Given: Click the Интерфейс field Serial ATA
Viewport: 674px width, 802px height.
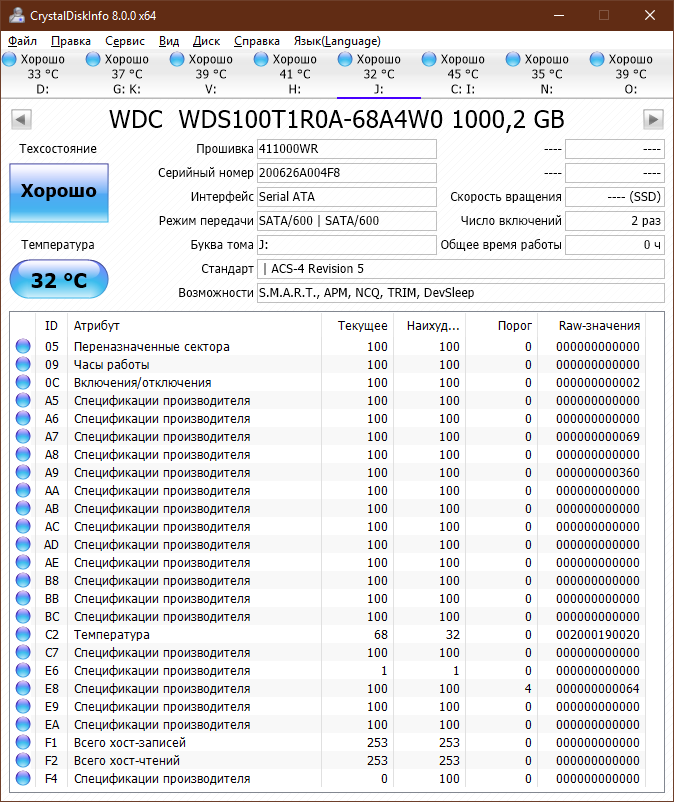Looking at the screenshot, I should pos(347,197).
